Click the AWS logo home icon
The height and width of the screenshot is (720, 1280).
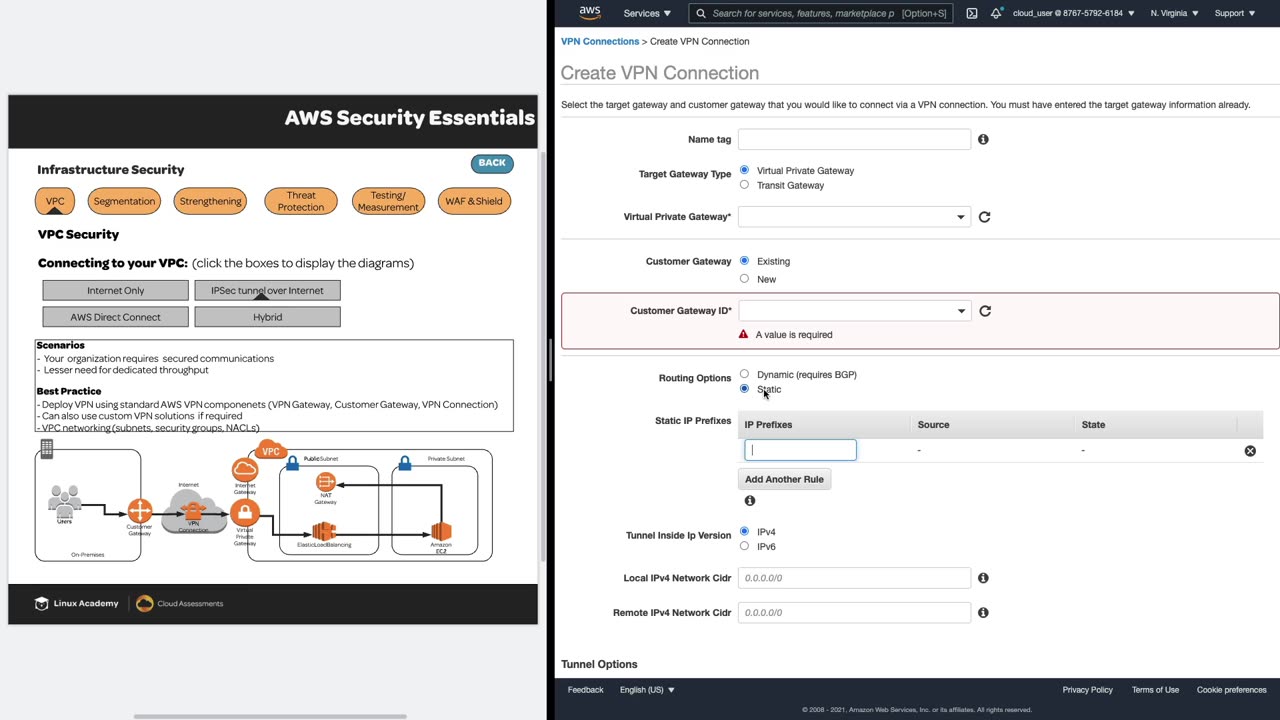pyautogui.click(x=590, y=13)
